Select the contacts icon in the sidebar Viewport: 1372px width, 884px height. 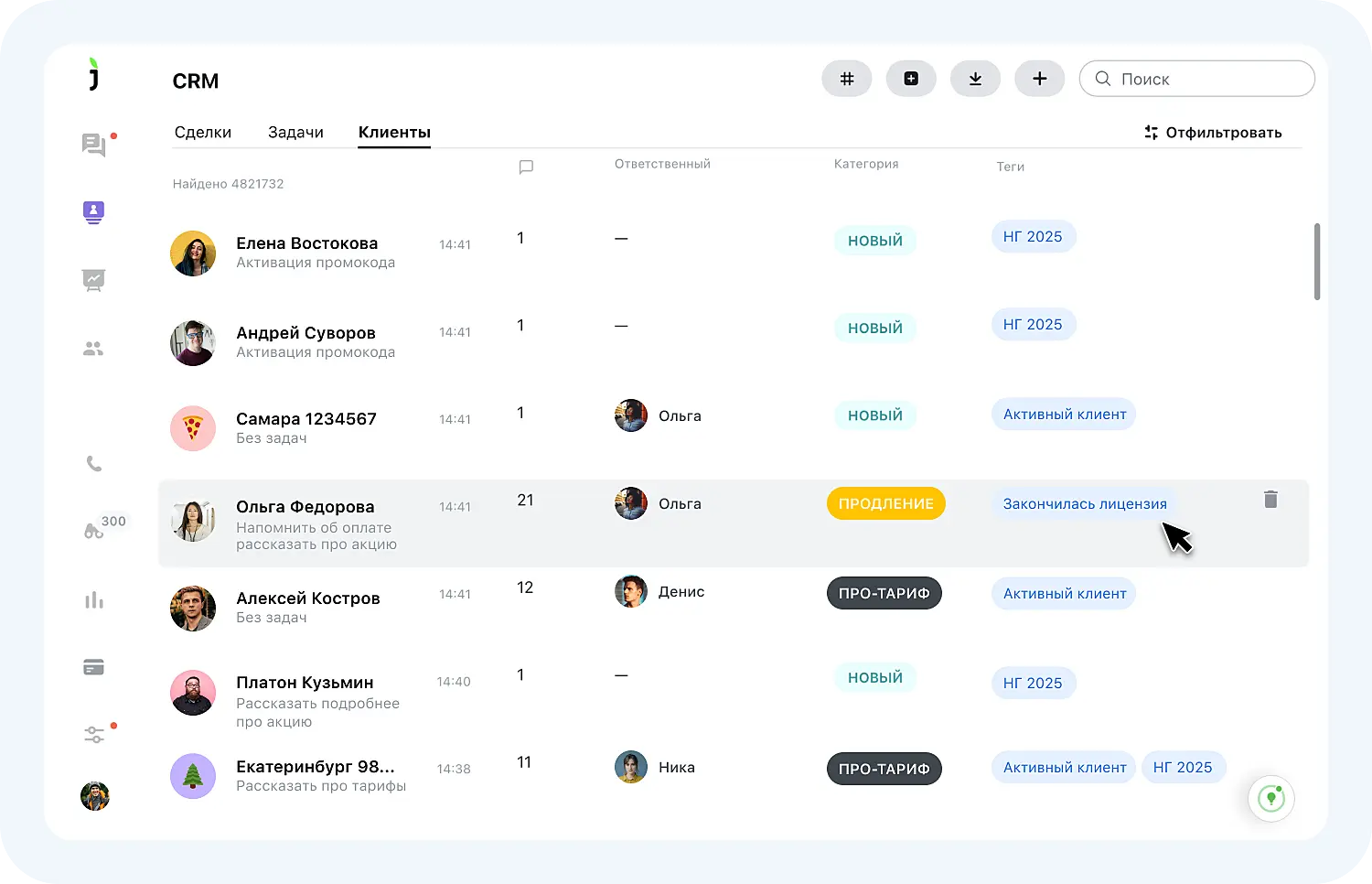click(93, 212)
